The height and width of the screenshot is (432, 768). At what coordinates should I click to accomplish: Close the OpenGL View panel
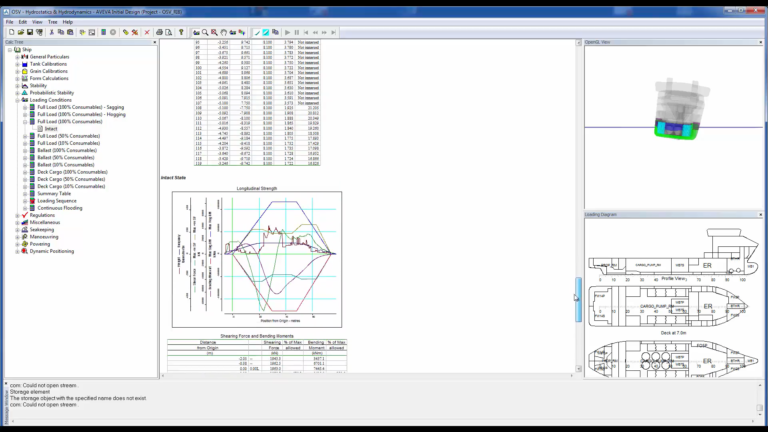(761, 42)
